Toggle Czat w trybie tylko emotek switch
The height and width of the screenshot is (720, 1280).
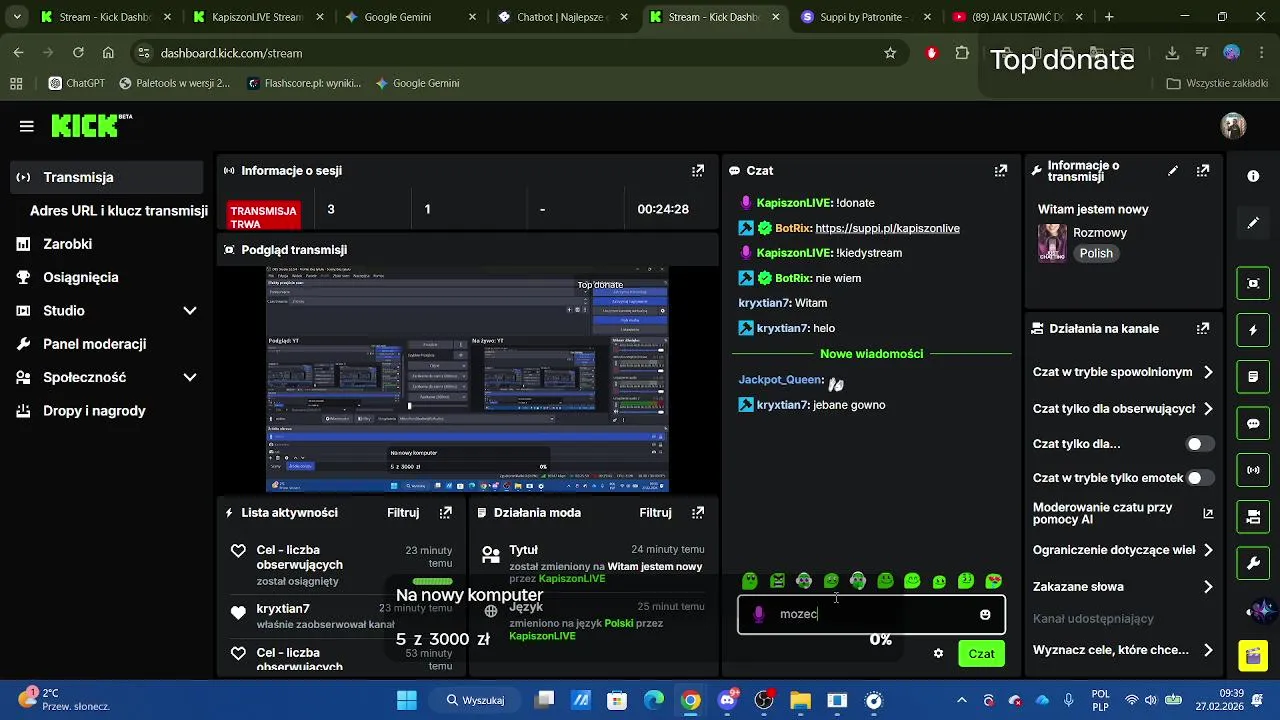point(1200,478)
